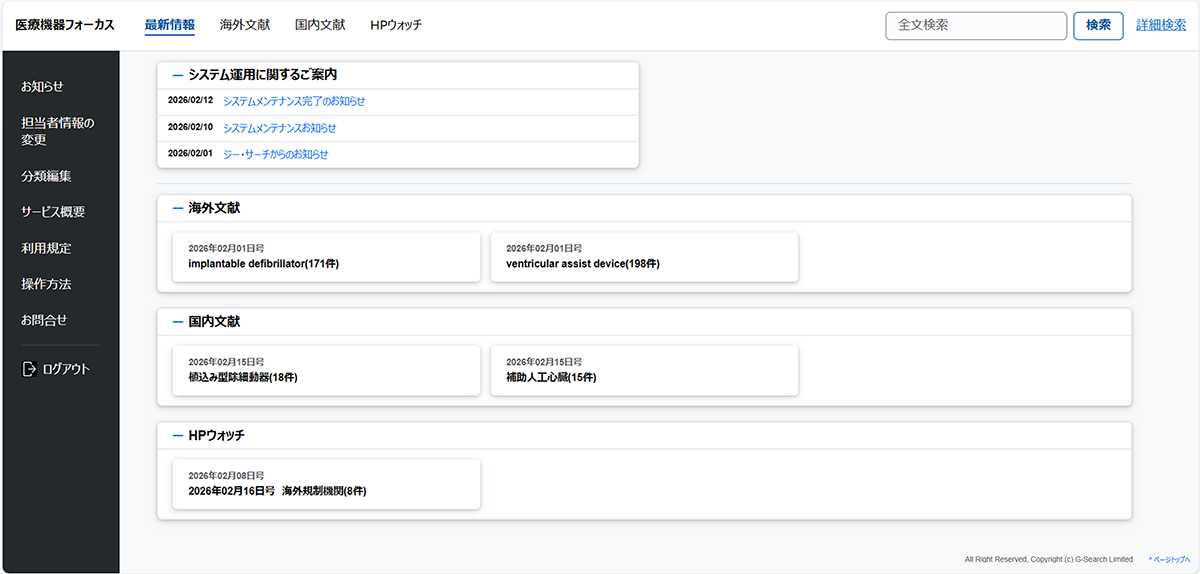Select 担当者情報の変更 in sidebar

point(58,131)
